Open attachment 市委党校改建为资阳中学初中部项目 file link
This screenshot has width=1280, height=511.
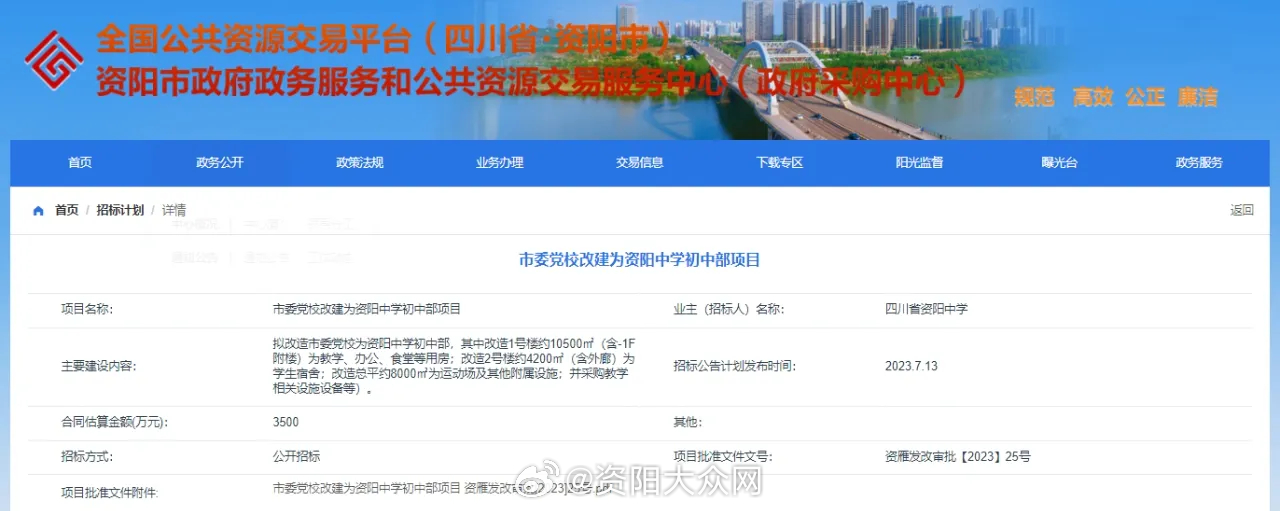pyautogui.click(x=442, y=488)
